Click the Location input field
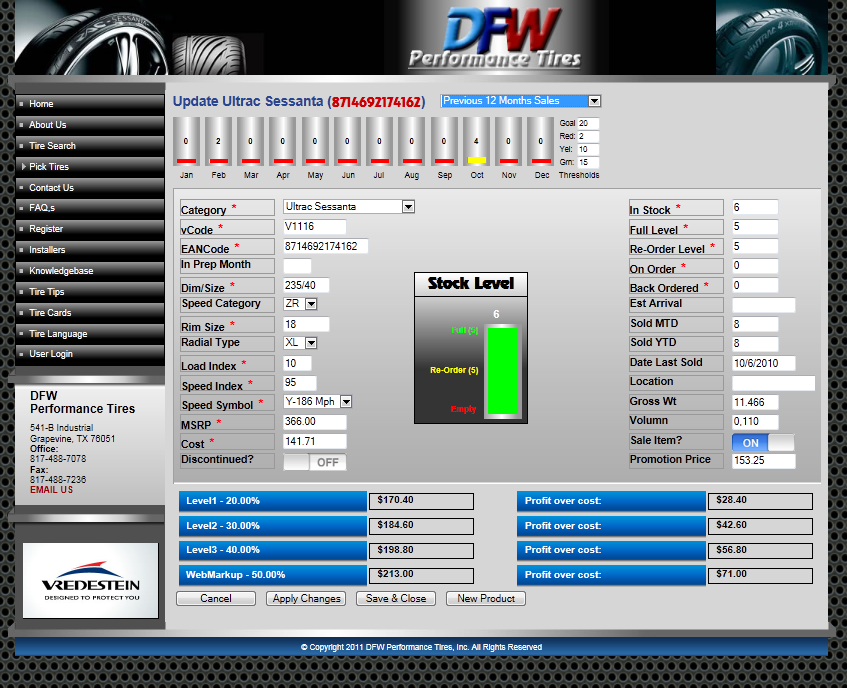This screenshot has height=688, width=847. (774, 383)
